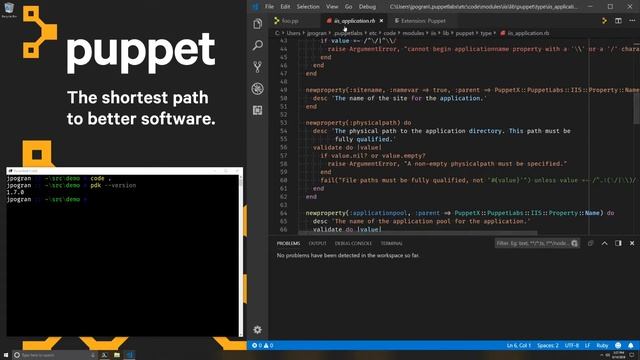Click the terminal window vertical scrollbar
Image resolution: width=640 pixels, height=360 pixels.
coord(241,256)
